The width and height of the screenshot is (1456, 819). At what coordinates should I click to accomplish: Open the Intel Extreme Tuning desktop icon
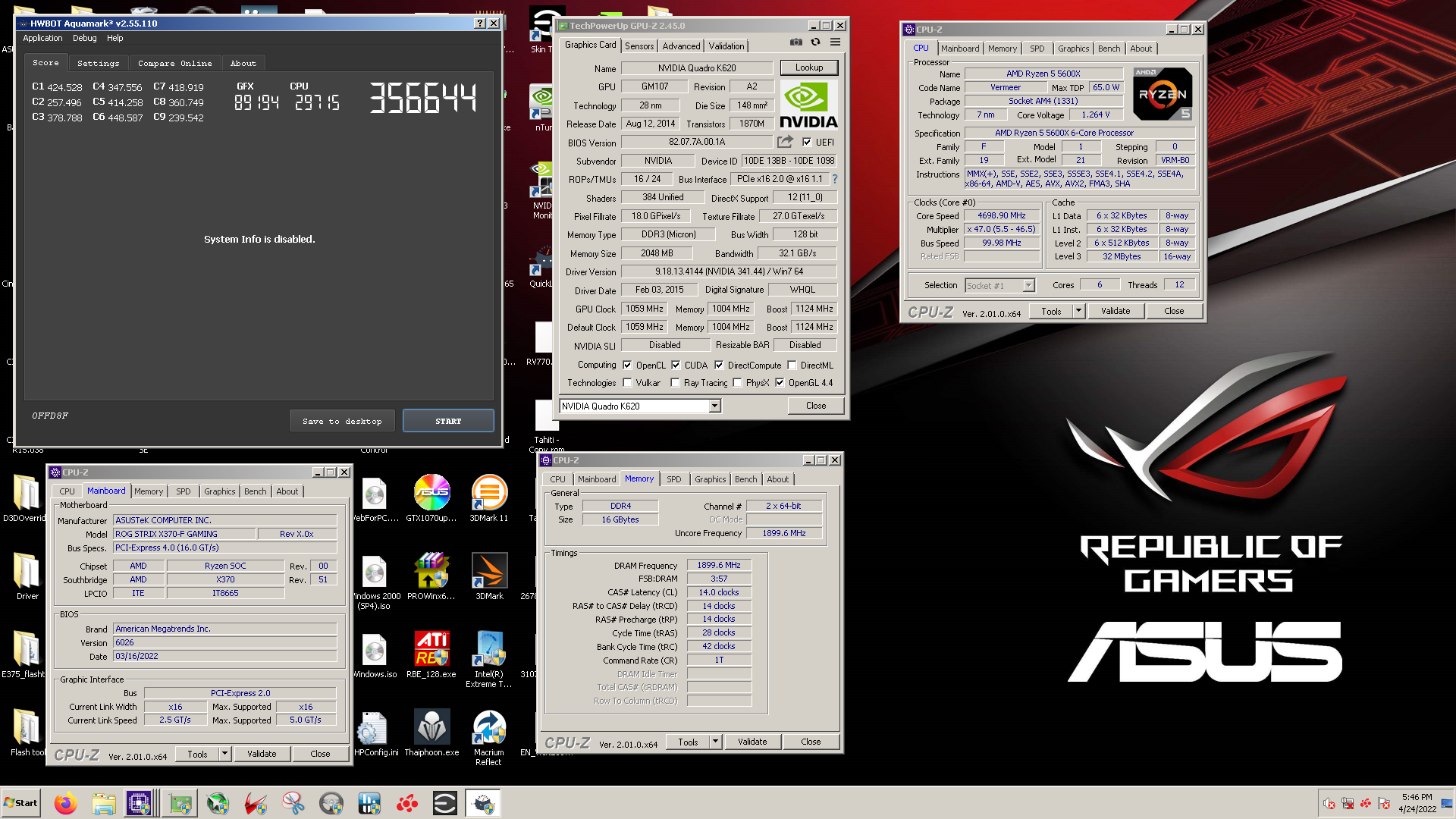489,658
